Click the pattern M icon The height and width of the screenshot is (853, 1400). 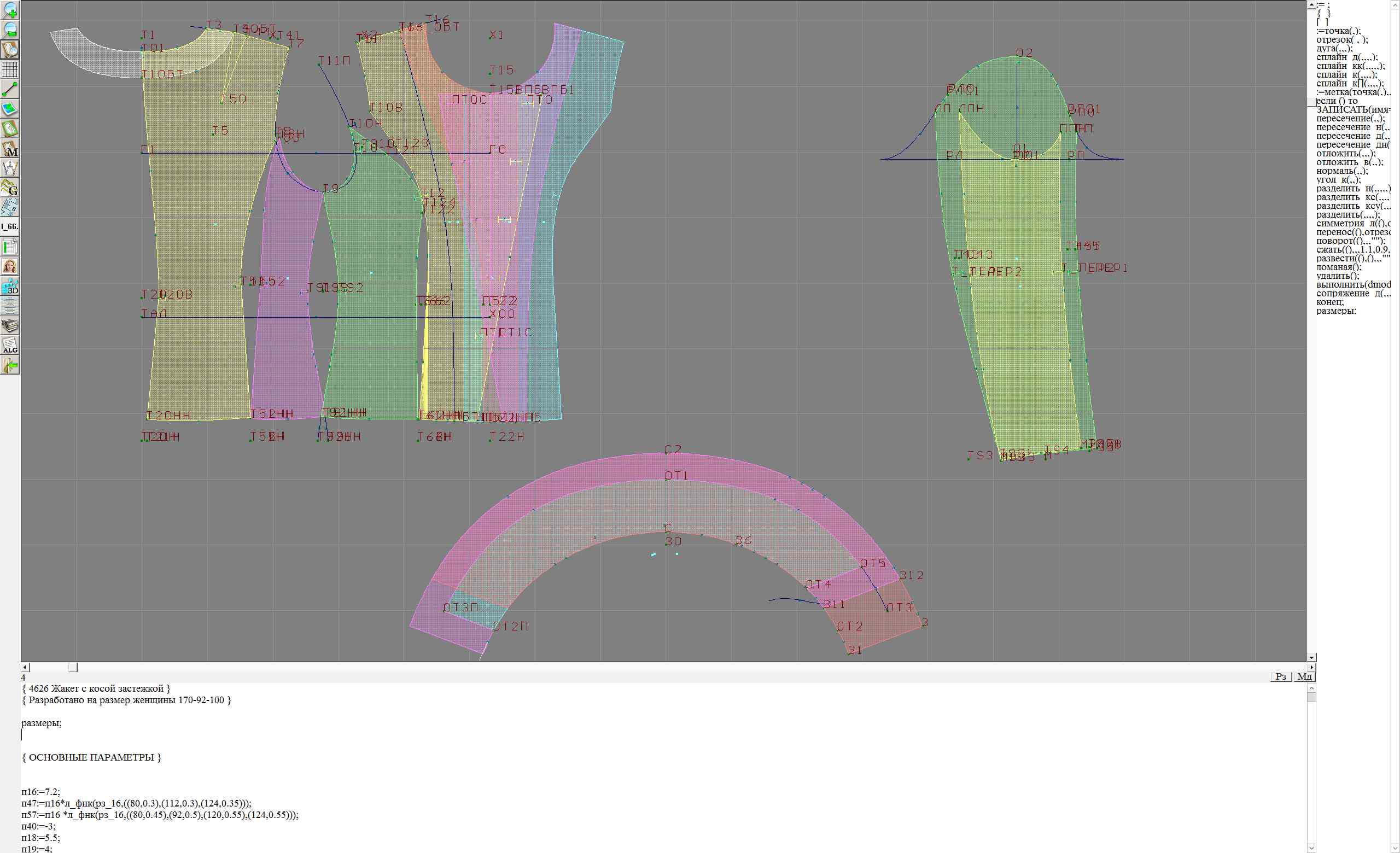point(10,148)
